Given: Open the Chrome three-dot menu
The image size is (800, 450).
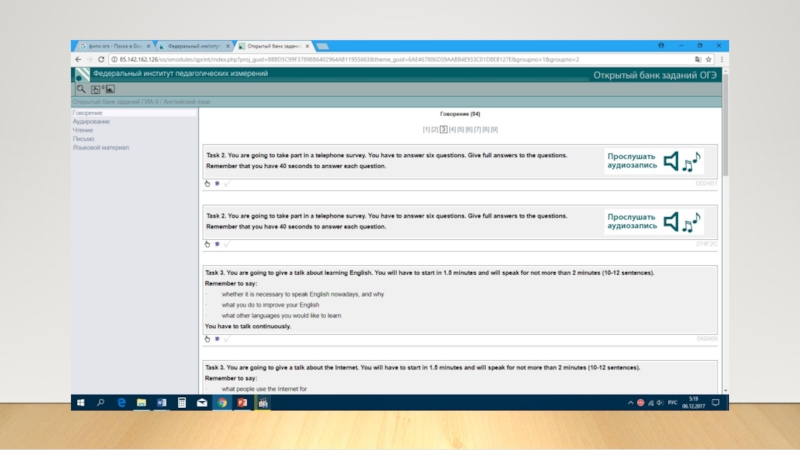Looking at the screenshot, I should click(x=721, y=59).
